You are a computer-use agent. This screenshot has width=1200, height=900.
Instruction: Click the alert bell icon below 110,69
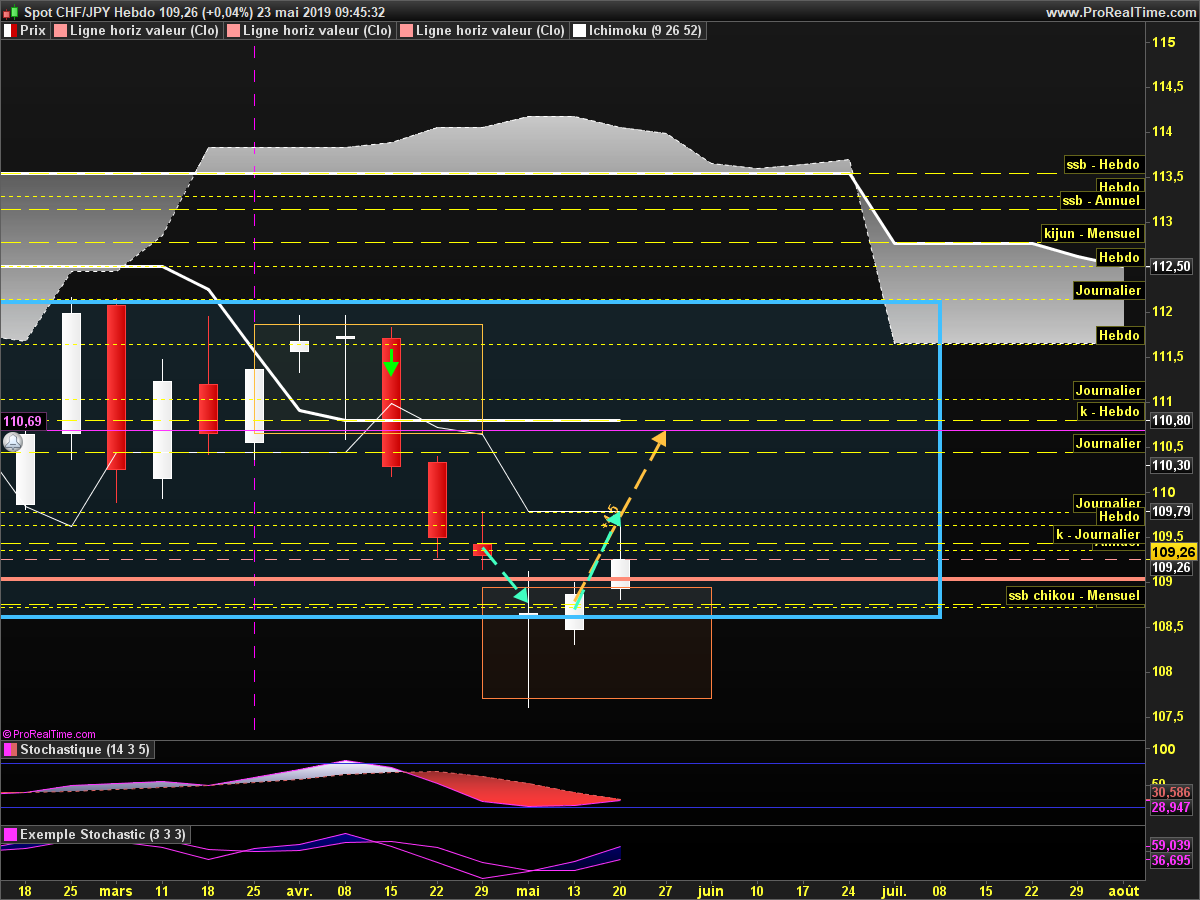pyautogui.click(x=13, y=440)
